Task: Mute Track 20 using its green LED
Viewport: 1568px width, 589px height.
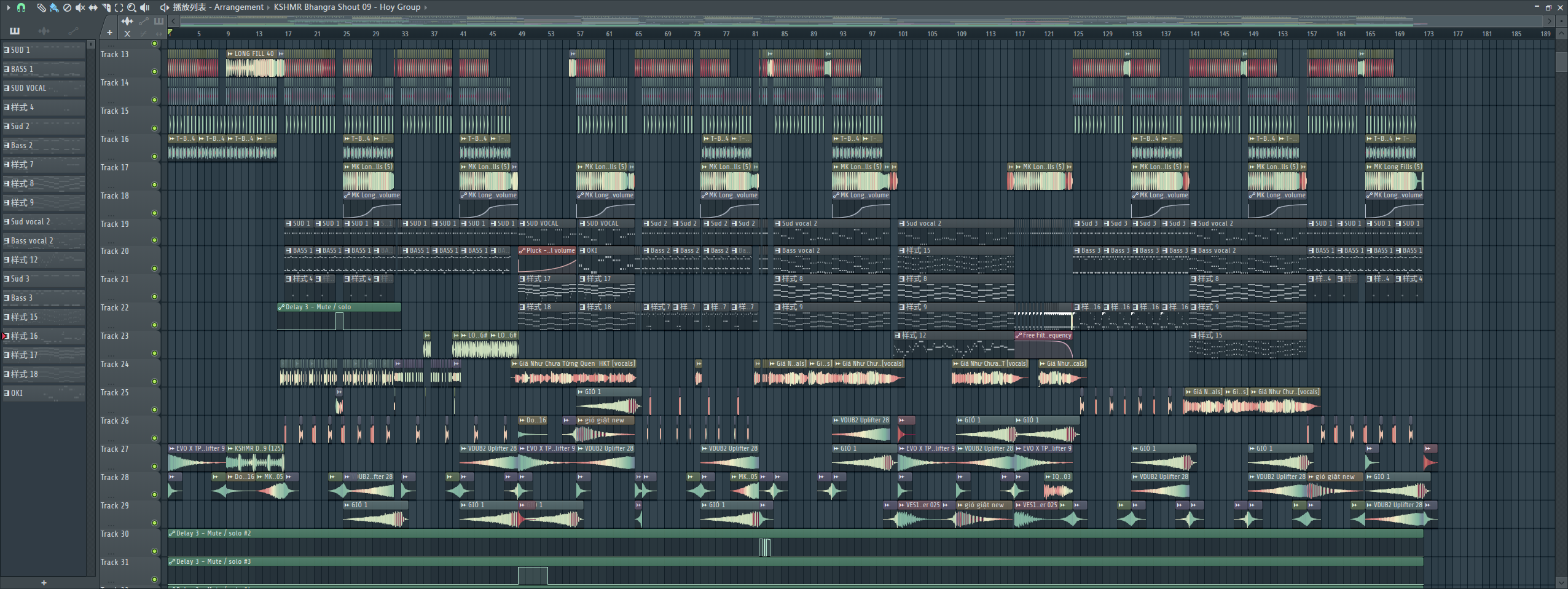Action: [x=154, y=268]
